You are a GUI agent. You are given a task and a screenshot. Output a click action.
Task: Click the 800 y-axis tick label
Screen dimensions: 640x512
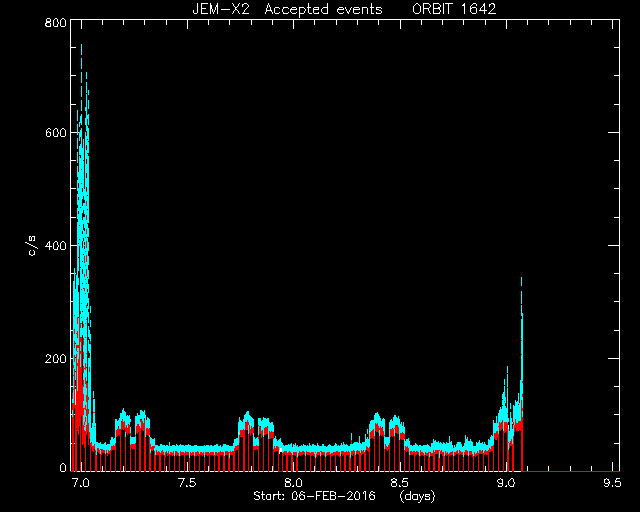point(56,22)
